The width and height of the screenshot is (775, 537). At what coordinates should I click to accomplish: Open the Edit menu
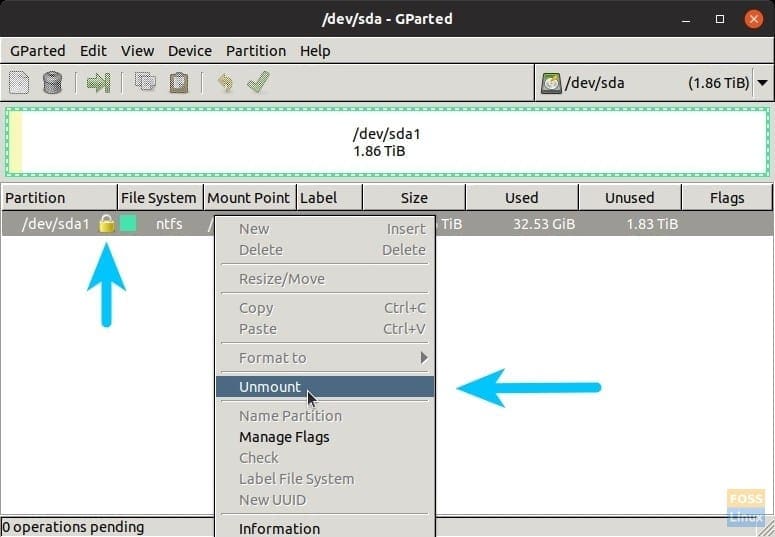tap(93, 51)
